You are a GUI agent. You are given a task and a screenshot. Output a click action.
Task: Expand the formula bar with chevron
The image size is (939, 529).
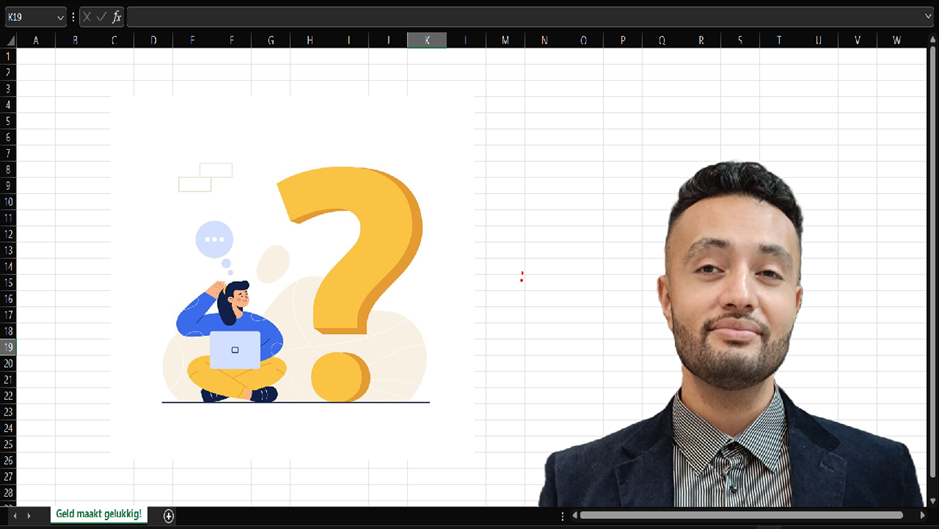point(929,17)
